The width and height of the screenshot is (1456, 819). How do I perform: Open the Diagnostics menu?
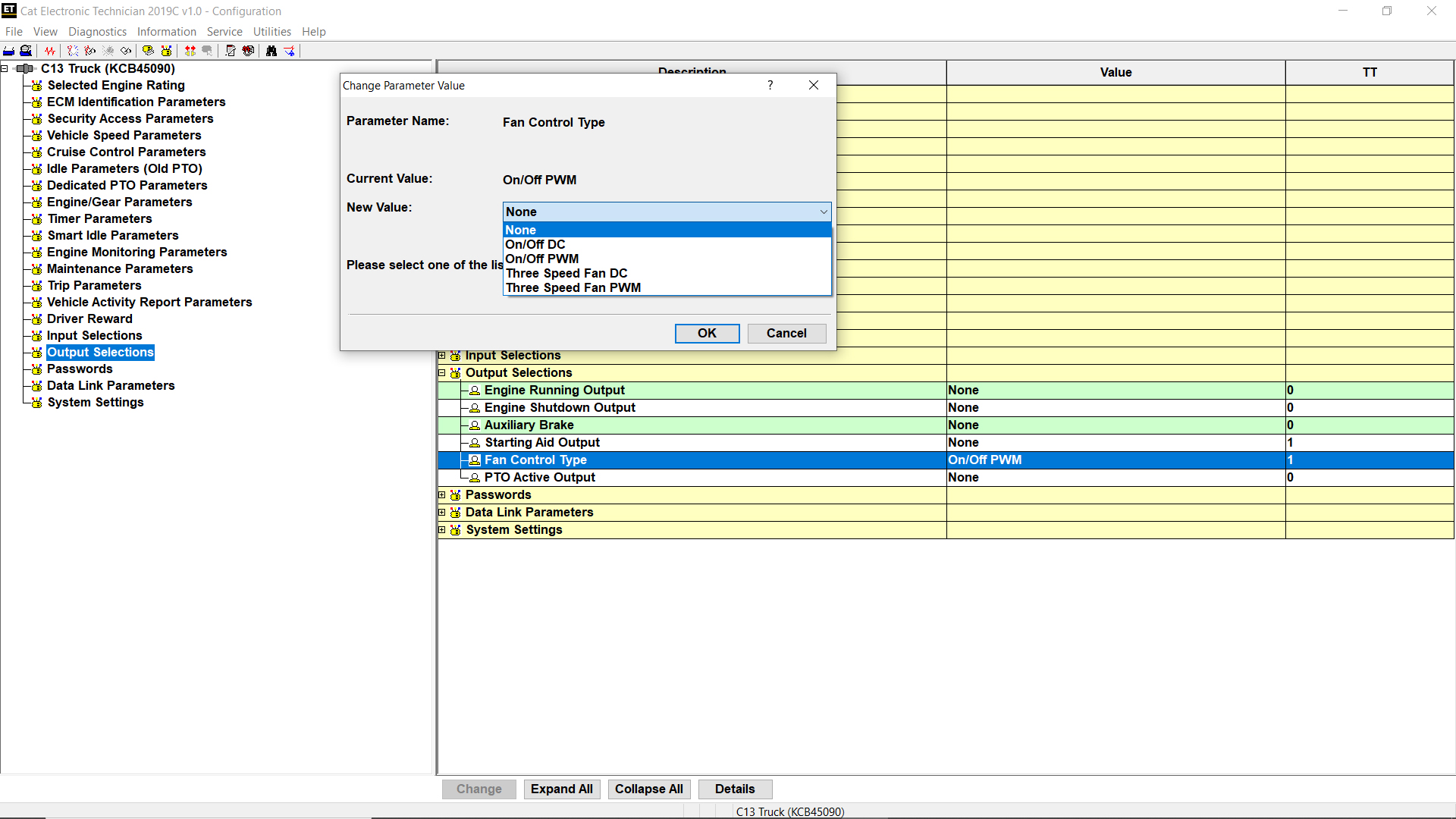click(x=97, y=31)
